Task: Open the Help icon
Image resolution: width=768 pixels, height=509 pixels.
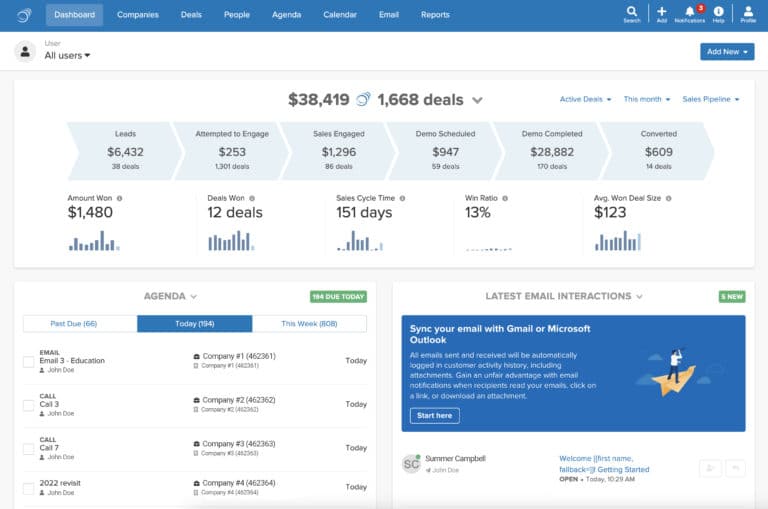Action: coord(718,11)
